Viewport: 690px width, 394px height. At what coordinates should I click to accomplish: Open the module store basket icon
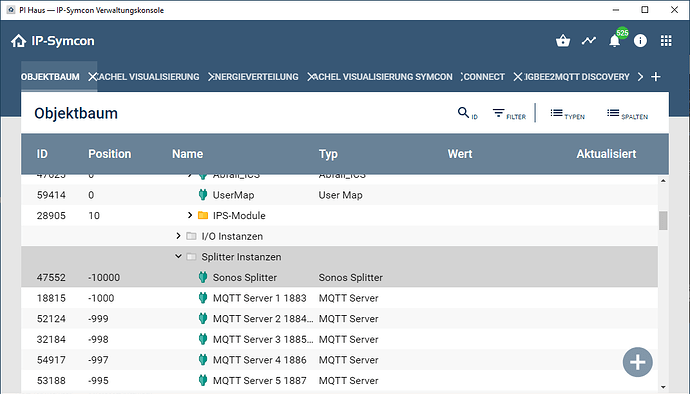click(x=563, y=41)
